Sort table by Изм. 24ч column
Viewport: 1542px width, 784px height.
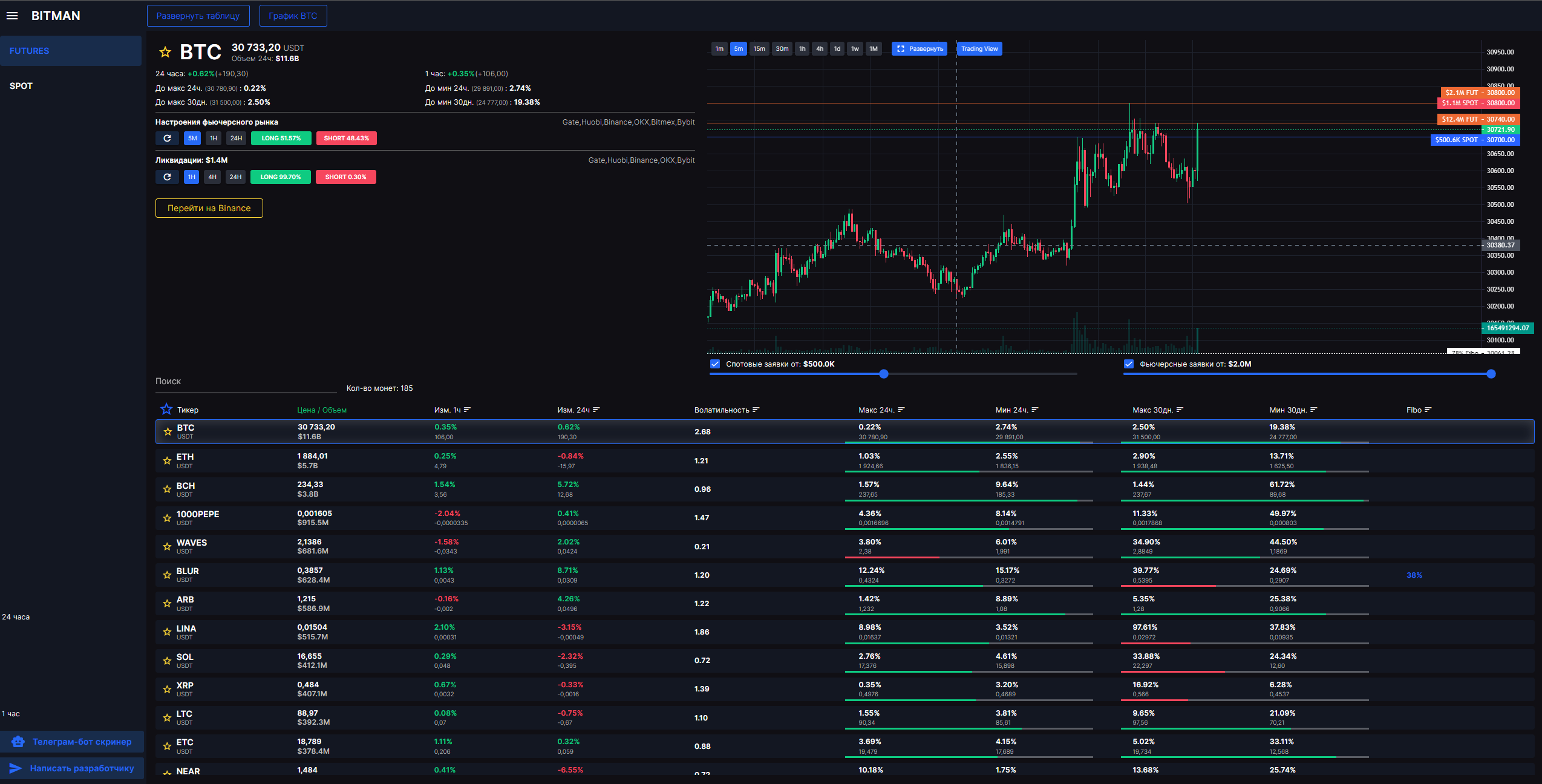coord(578,410)
